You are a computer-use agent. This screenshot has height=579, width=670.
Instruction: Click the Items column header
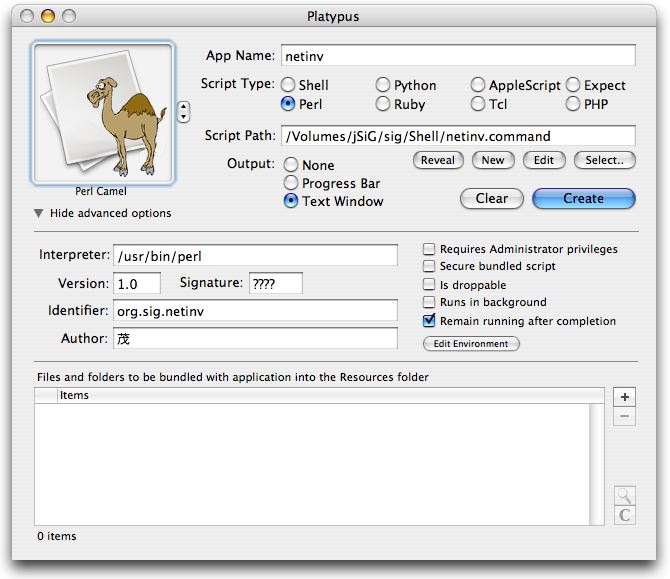tap(330, 395)
